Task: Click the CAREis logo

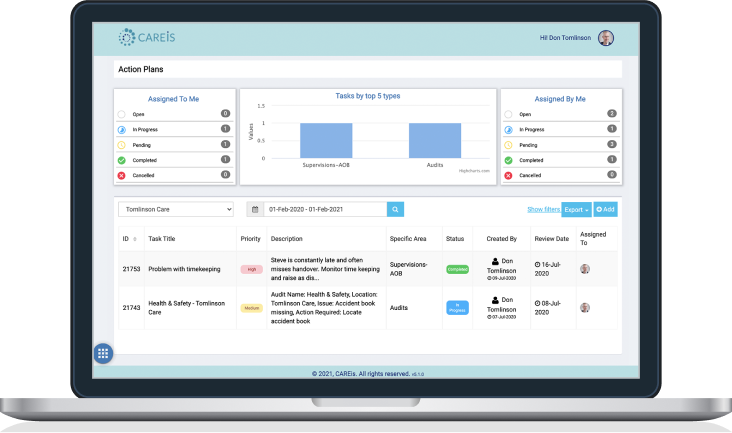Action: tap(147, 37)
